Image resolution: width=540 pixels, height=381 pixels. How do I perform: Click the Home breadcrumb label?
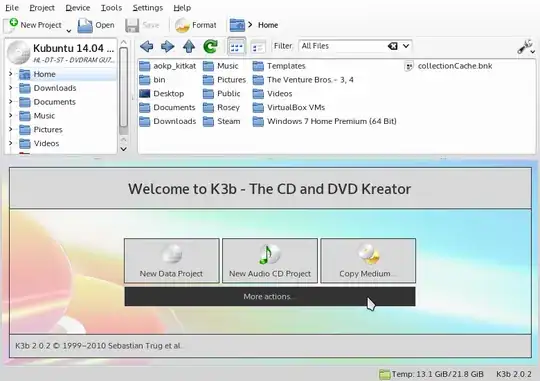[x=268, y=25]
